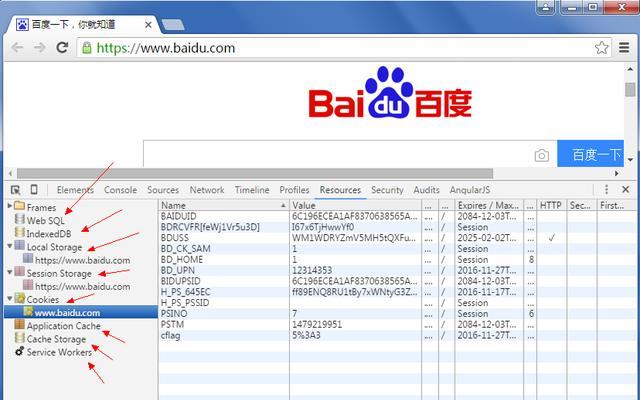
Task: Click the camera image-search icon
Action: click(x=542, y=156)
